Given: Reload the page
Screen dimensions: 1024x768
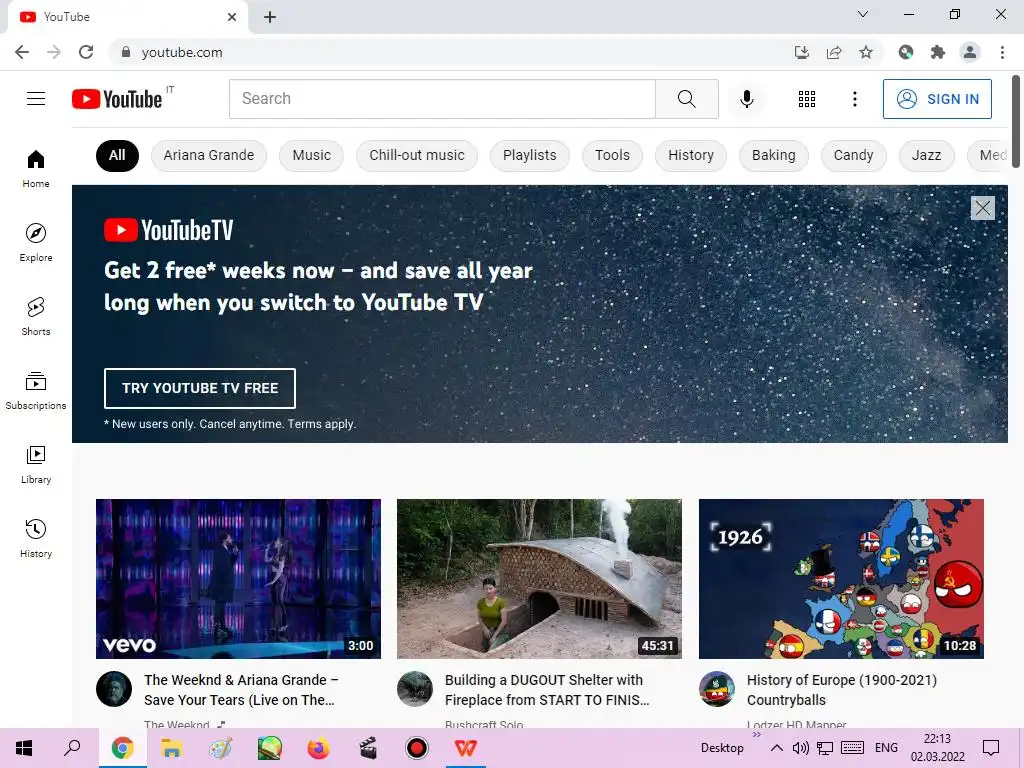Looking at the screenshot, I should tap(86, 52).
